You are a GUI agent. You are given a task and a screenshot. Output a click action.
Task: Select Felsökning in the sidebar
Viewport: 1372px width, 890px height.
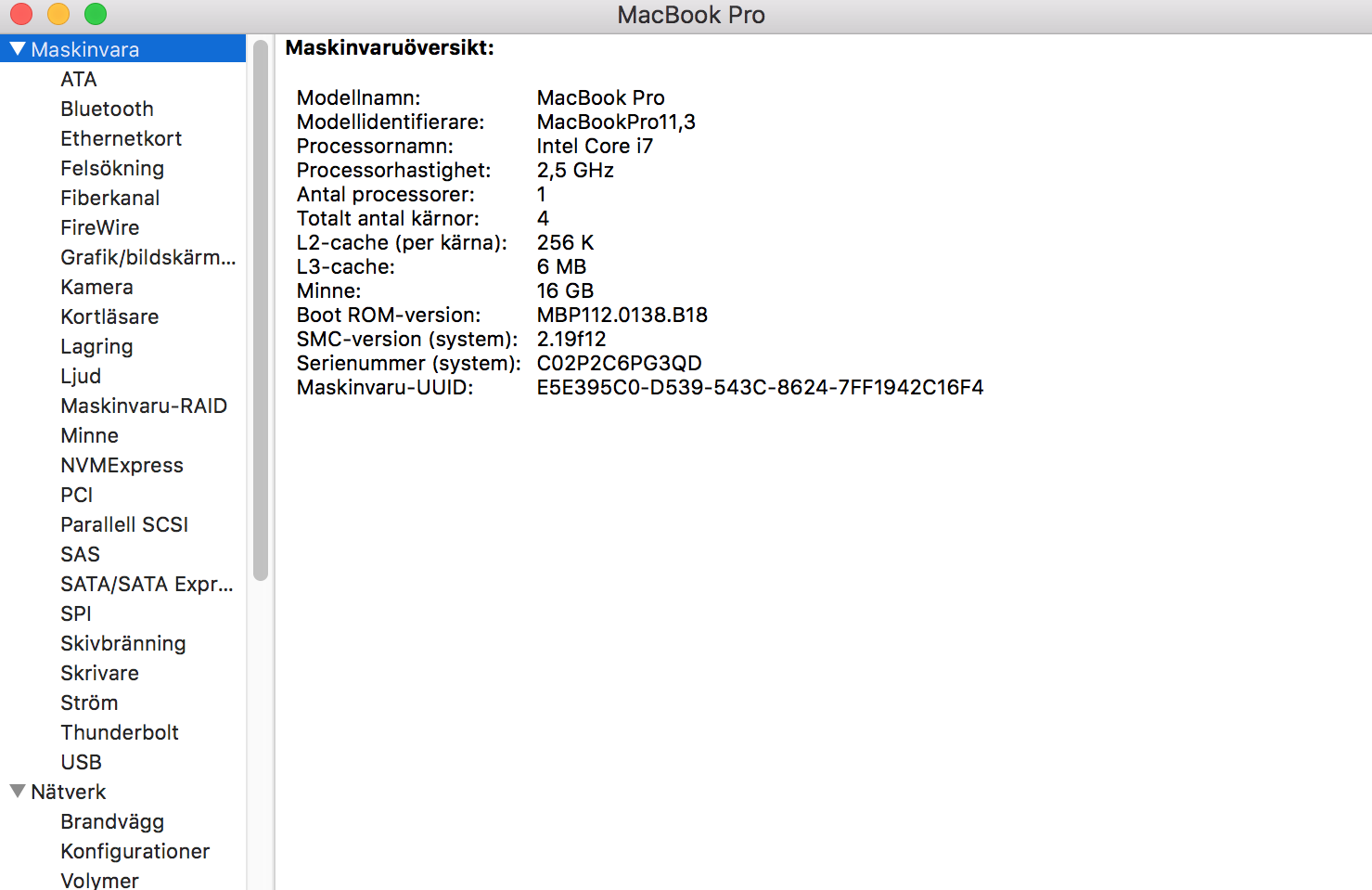(x=112, y=168)
